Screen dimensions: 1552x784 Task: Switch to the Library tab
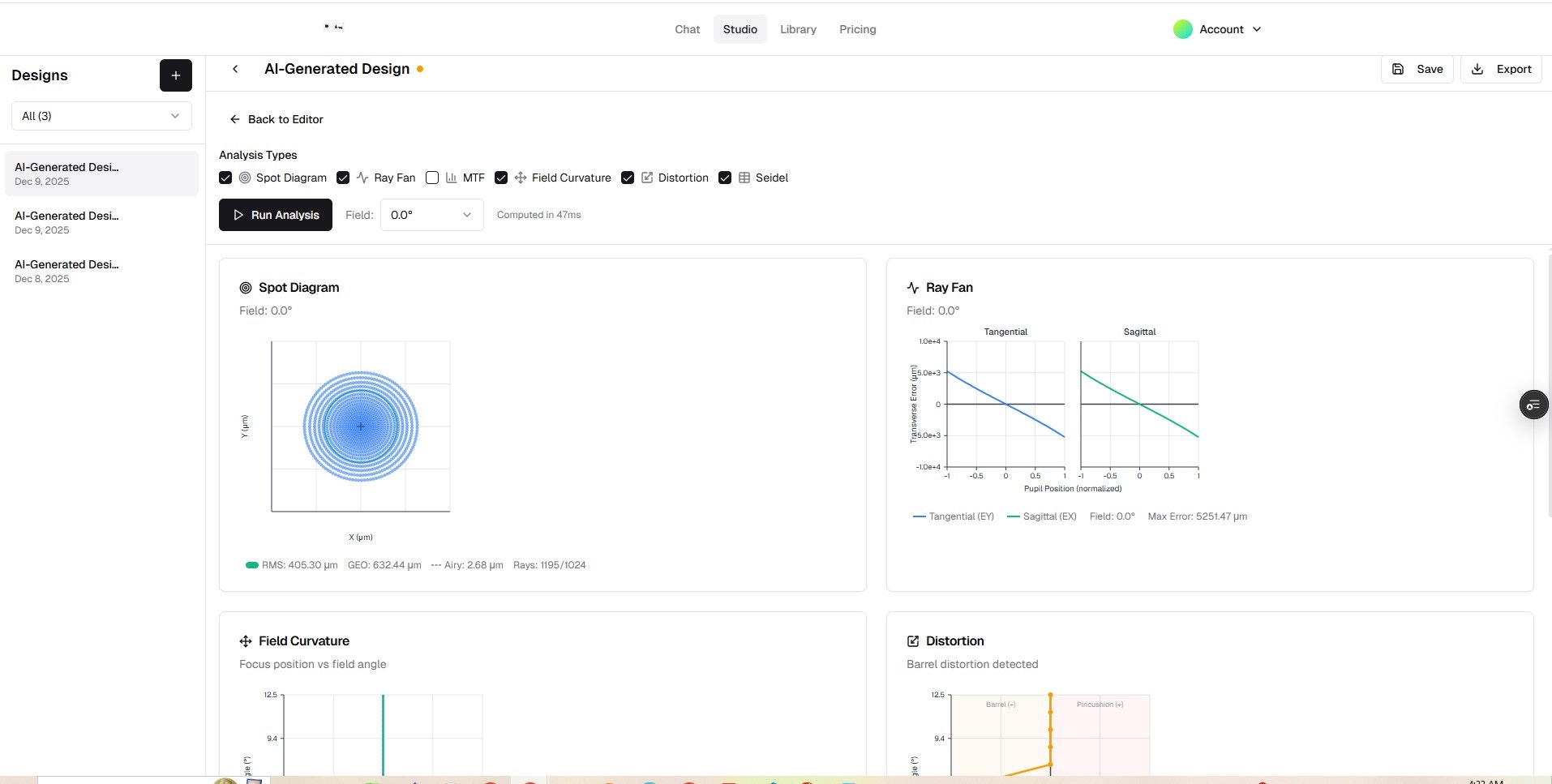(797, 29)
